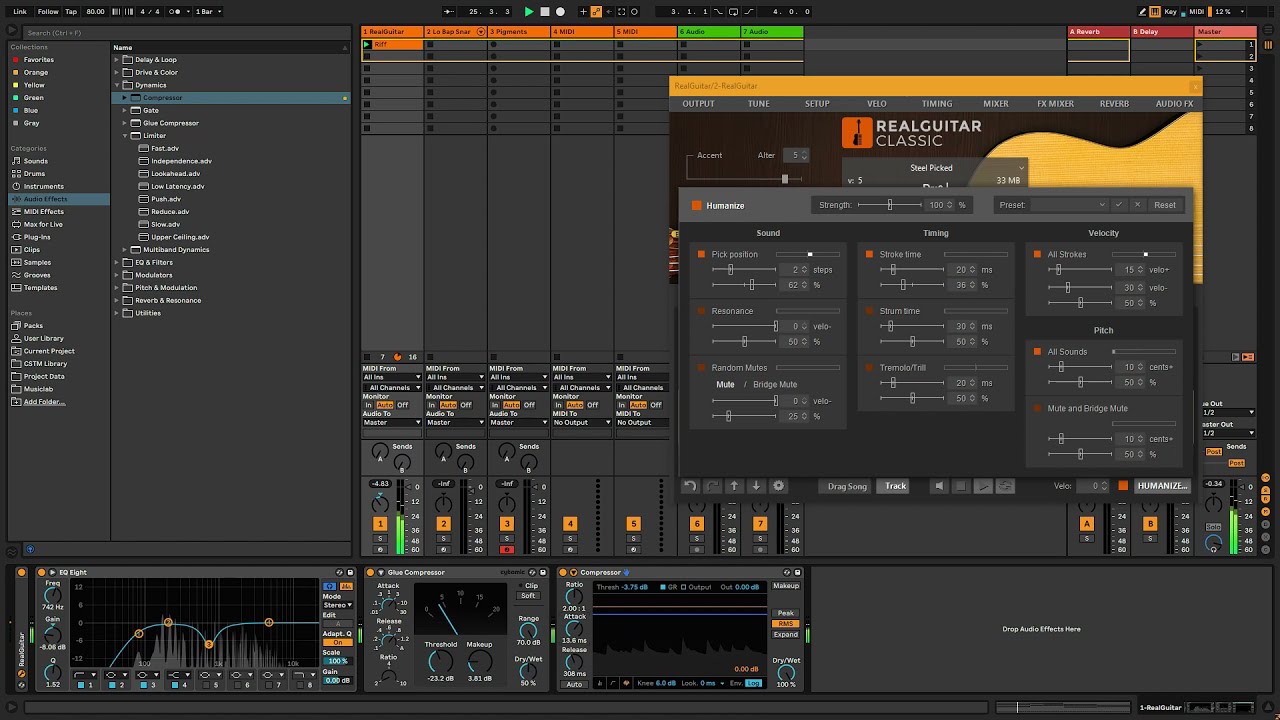Image resolution: width=1280 pixels, height=720 pixels.
Task: Toggle the Key map mode button
Action: coord(1171,12)
